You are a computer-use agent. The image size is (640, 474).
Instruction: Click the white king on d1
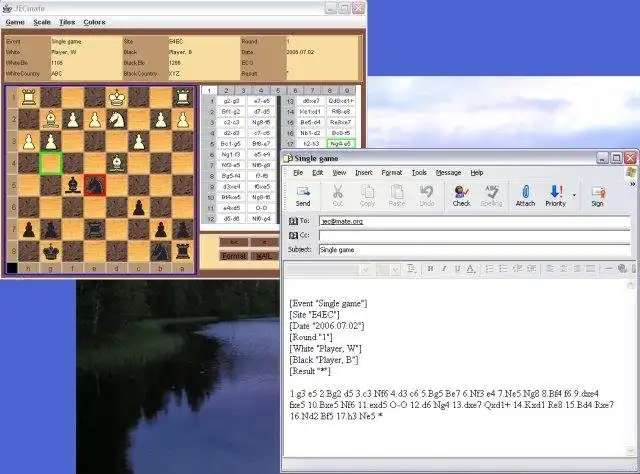coord(117,98)
